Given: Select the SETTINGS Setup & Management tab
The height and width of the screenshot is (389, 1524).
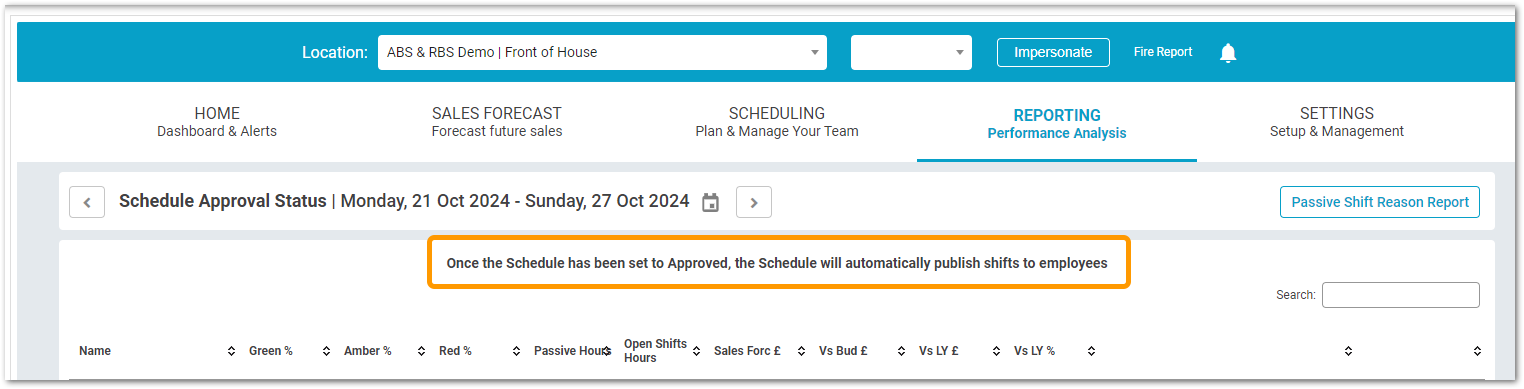Looking at the screenshot, I should point(1337,122).
